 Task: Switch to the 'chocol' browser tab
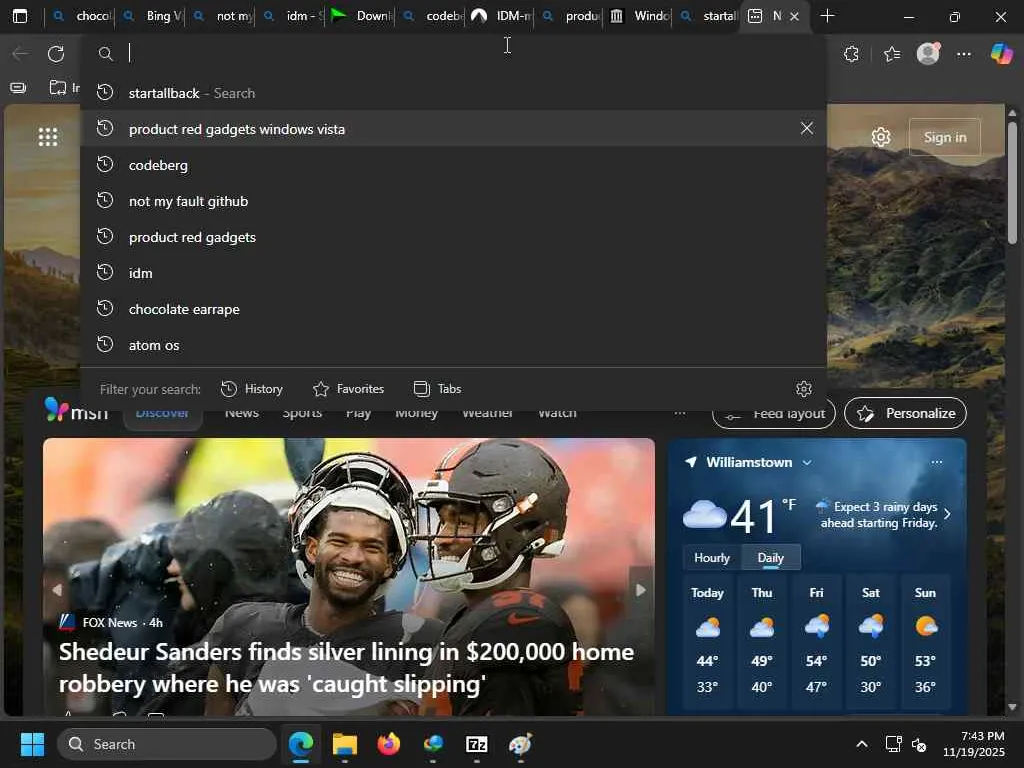click(x=82, y=16)
